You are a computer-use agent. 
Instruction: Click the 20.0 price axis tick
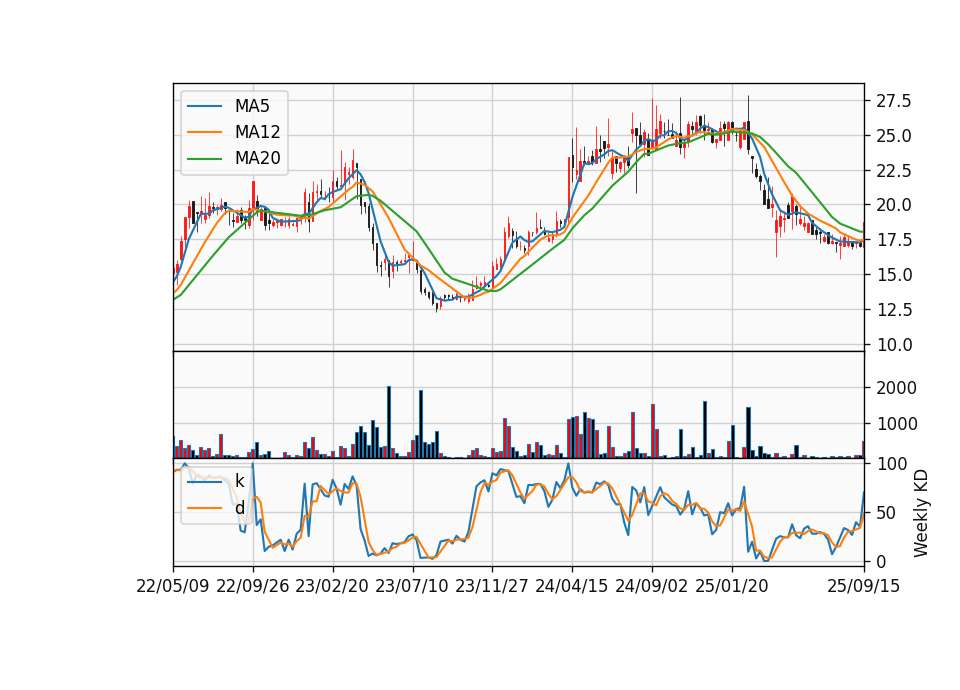click(894, 205)
